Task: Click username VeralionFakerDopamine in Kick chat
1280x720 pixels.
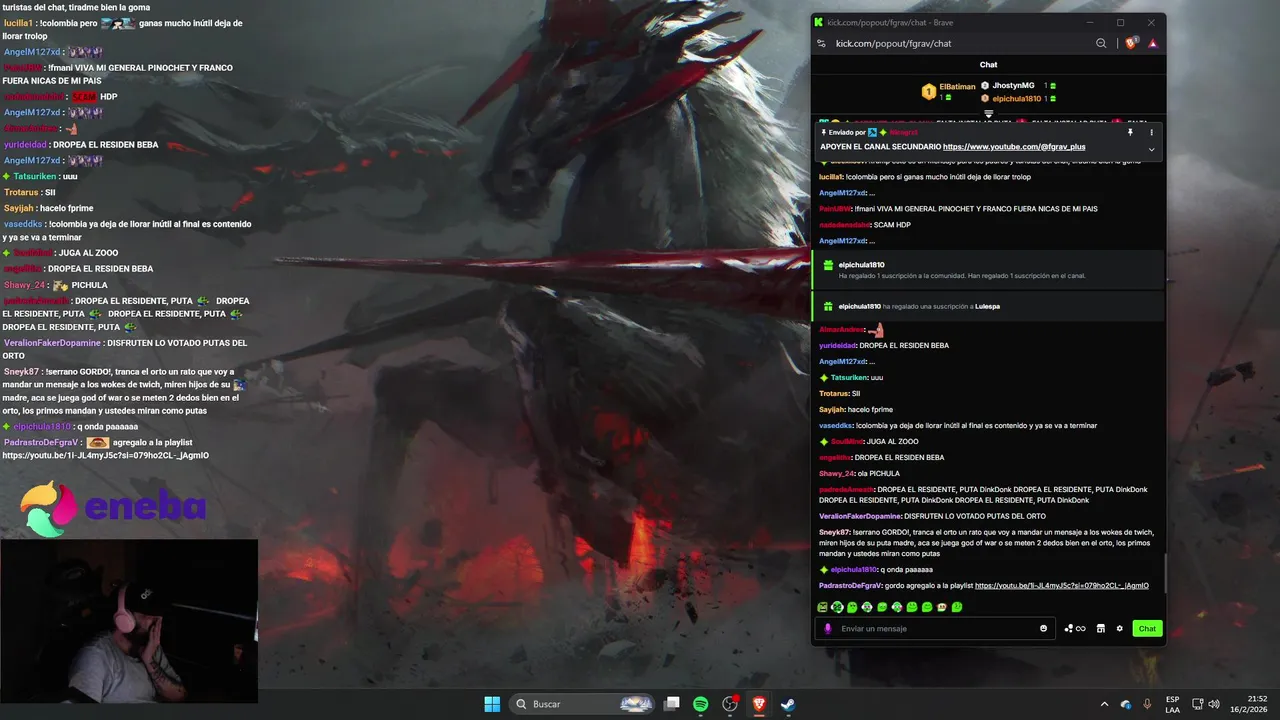Action: click(860, 516)
